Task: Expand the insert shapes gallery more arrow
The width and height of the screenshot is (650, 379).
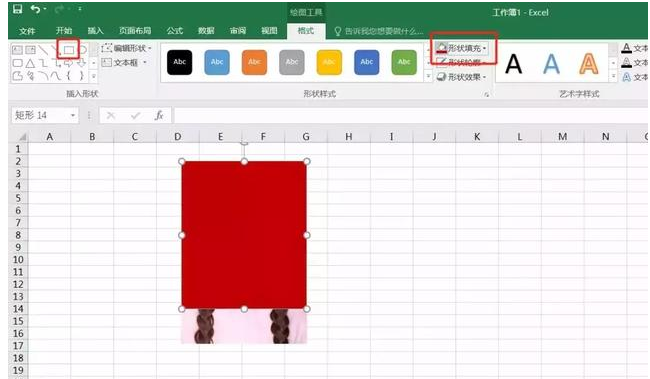Action: point(94,76)
